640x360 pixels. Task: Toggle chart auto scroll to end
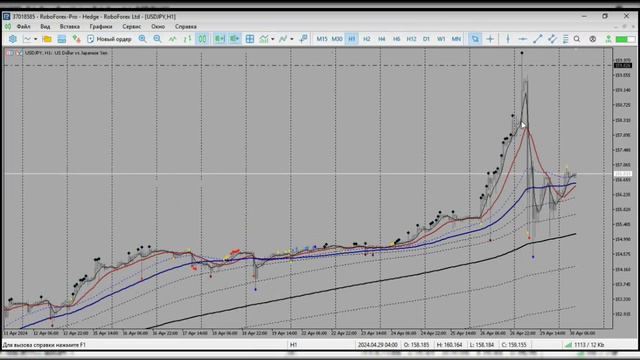[x=220, y=39]
